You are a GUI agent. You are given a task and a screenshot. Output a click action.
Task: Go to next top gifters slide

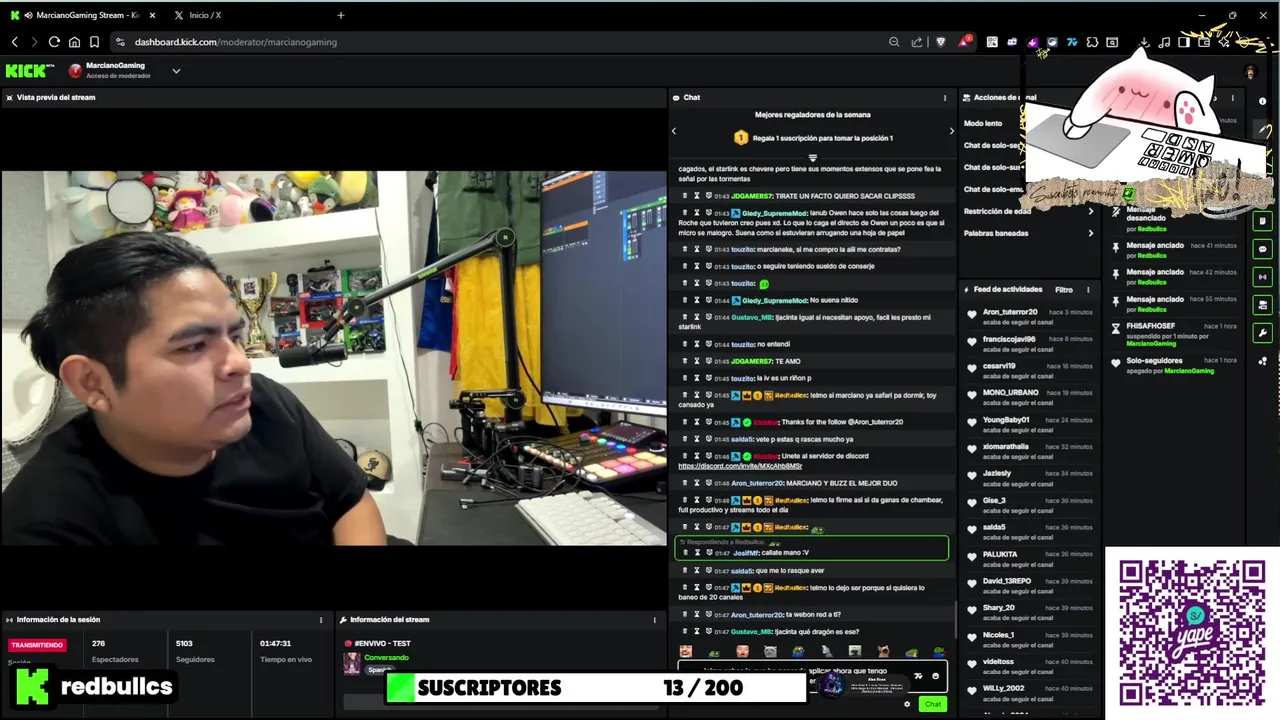click(951, 131)
